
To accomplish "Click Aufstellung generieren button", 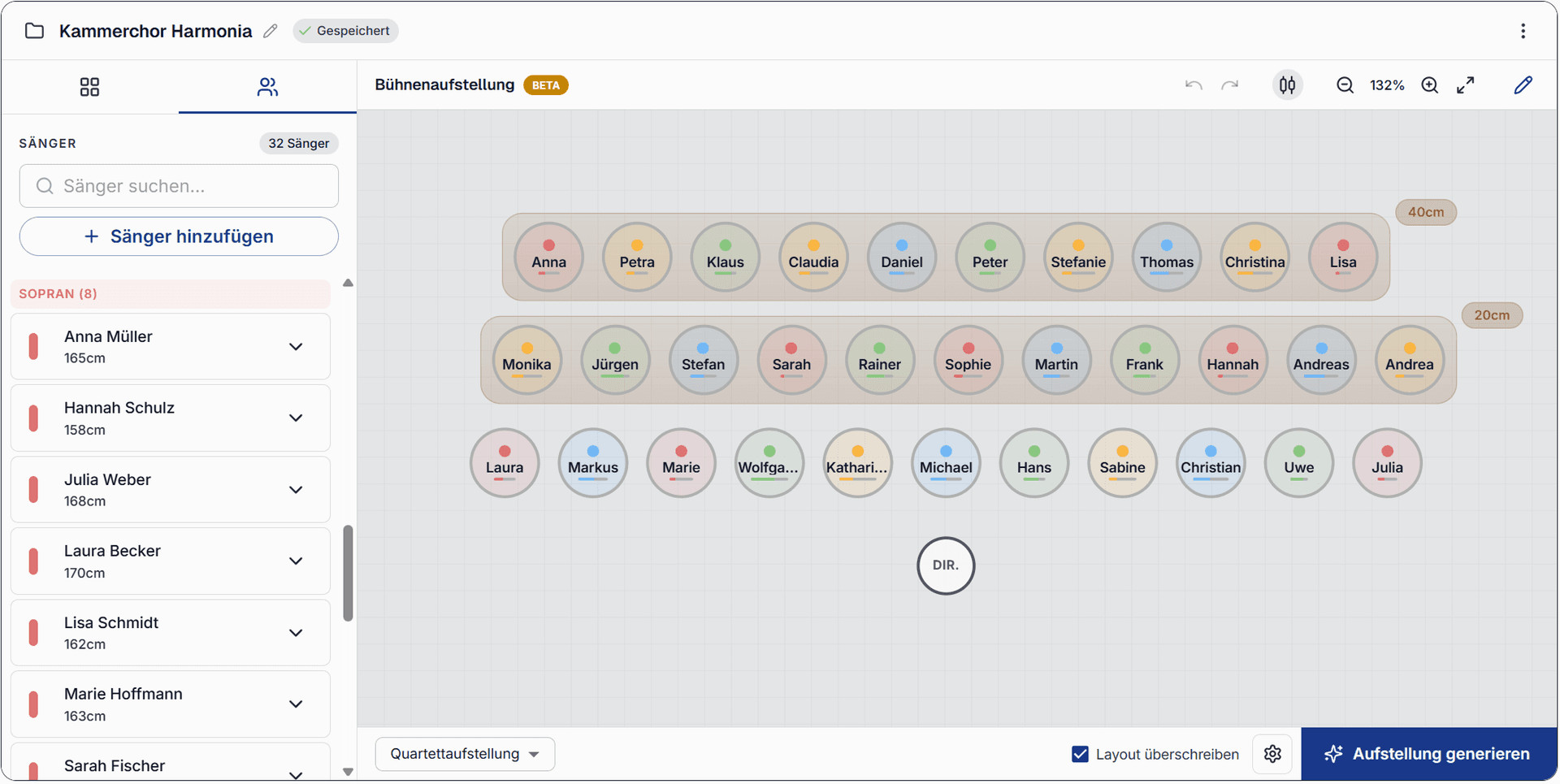I will (x=1428, y=754).
